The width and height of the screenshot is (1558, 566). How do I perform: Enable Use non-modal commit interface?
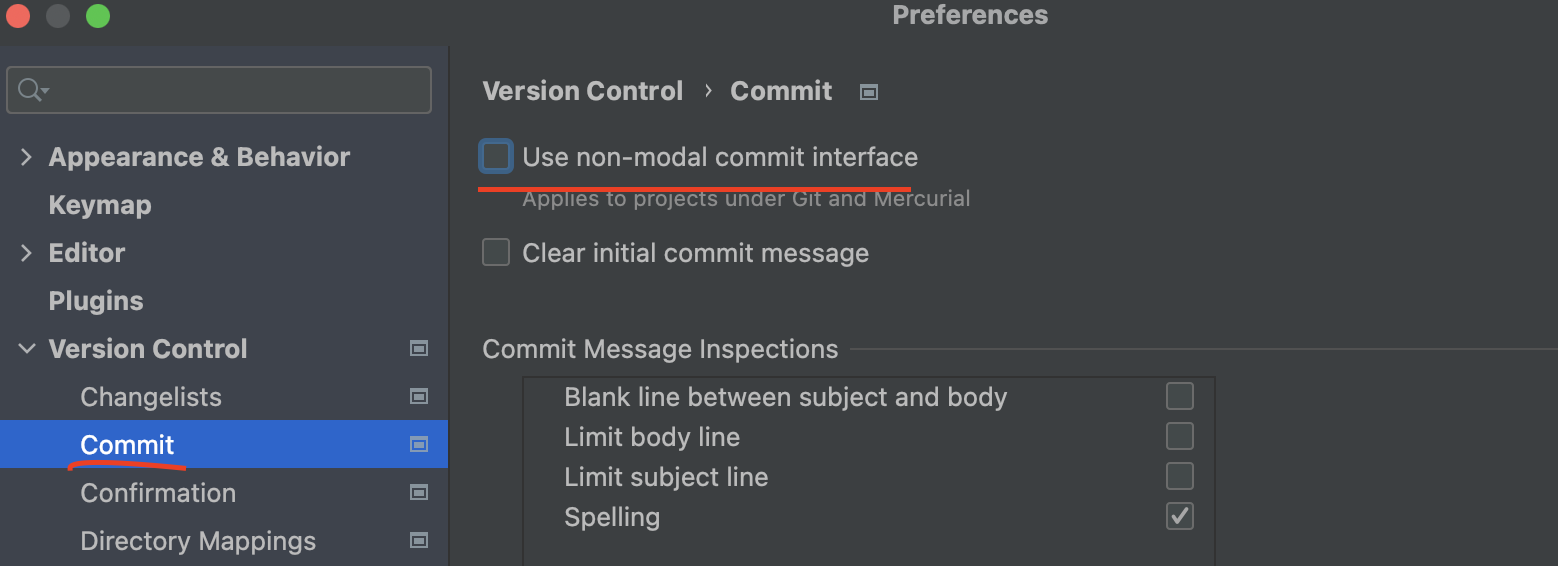pyautogui.click(x=496, y=157)
